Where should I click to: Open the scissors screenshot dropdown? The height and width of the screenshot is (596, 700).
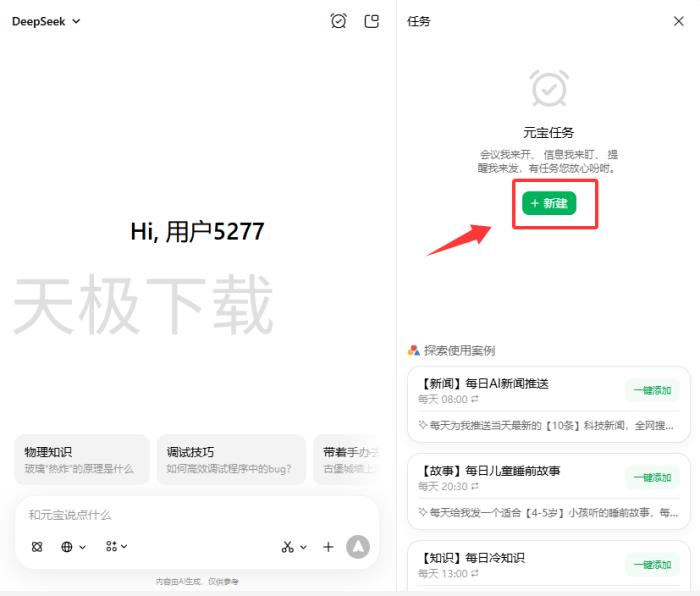(293, 547)
